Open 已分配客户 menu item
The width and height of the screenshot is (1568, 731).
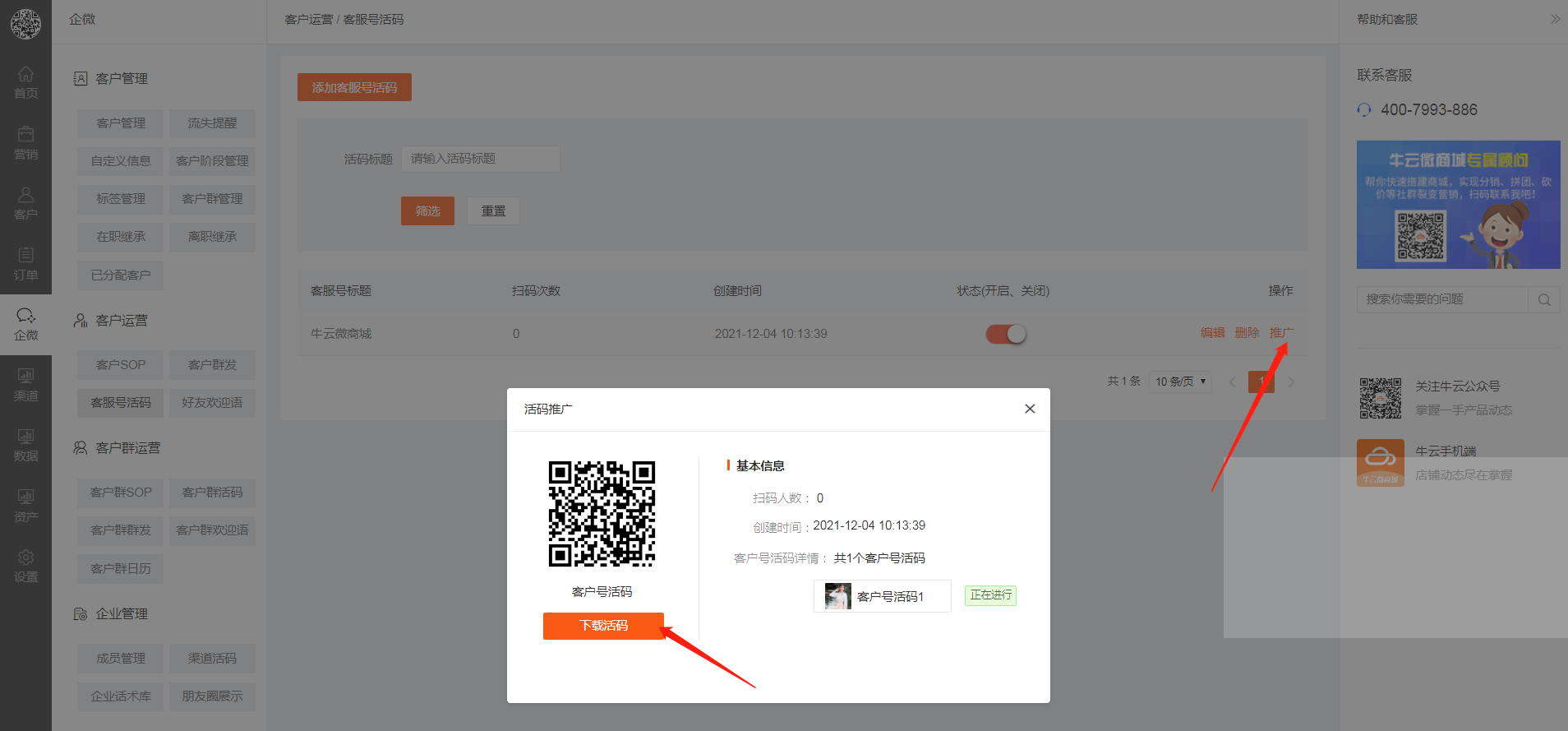121,275
